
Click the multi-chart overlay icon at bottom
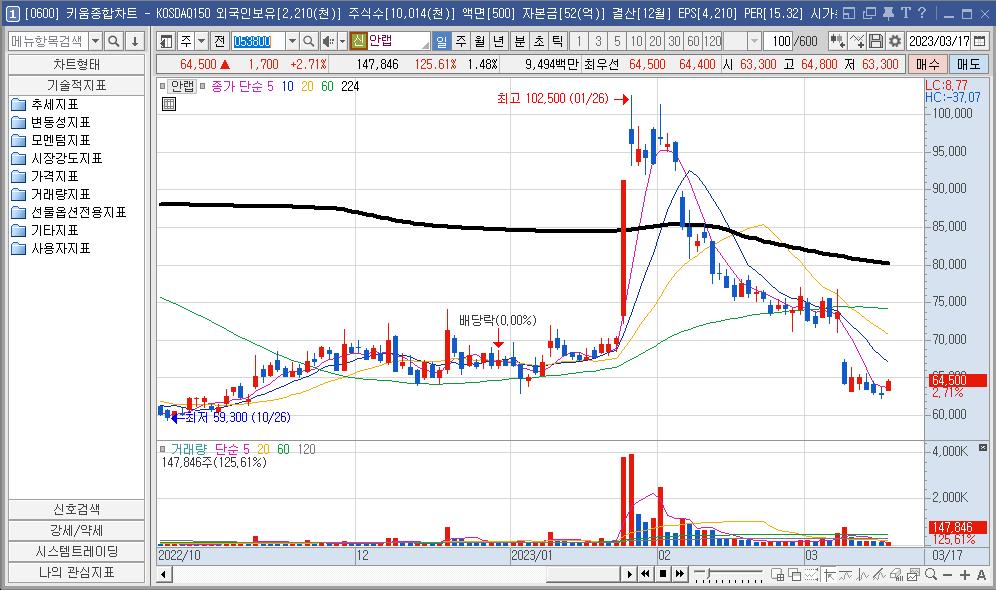click(777, 575)
